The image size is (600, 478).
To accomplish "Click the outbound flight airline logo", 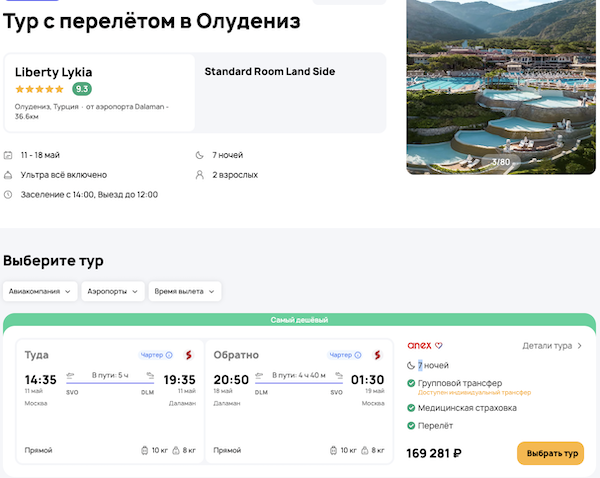I will [187, 354].
